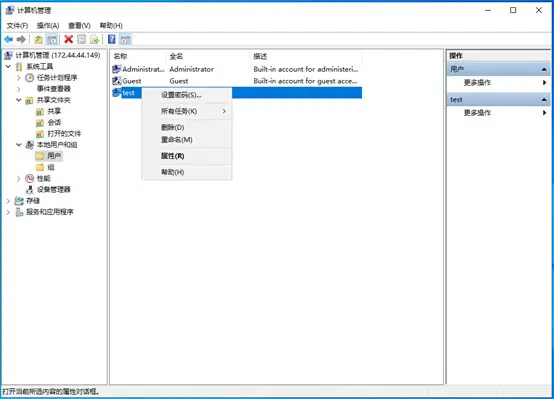The height and width of the screenshot is (399, 554).
Task: Open the 操作(A) menu
Action: [x=48, y=25]
